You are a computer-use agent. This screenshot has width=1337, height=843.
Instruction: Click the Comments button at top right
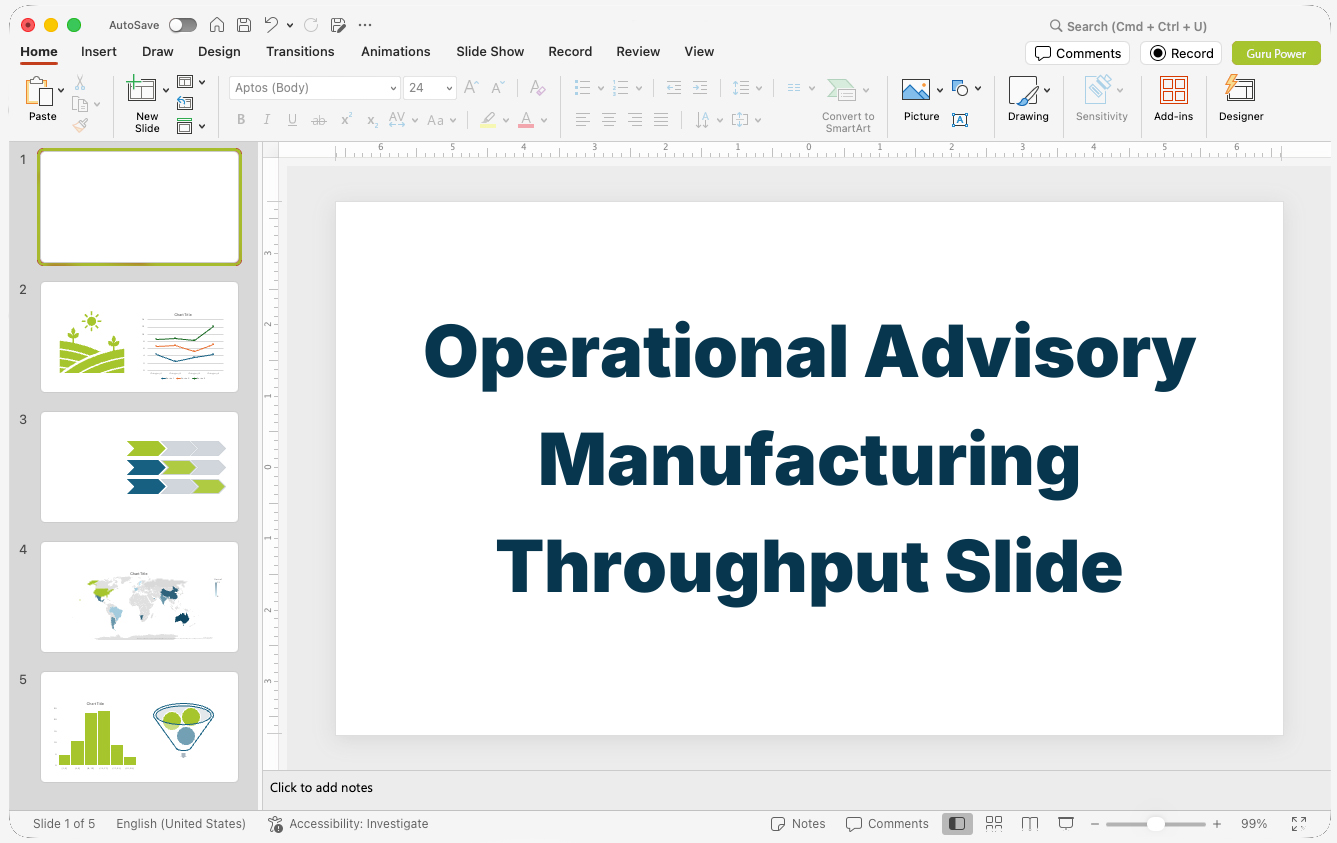1078,53
